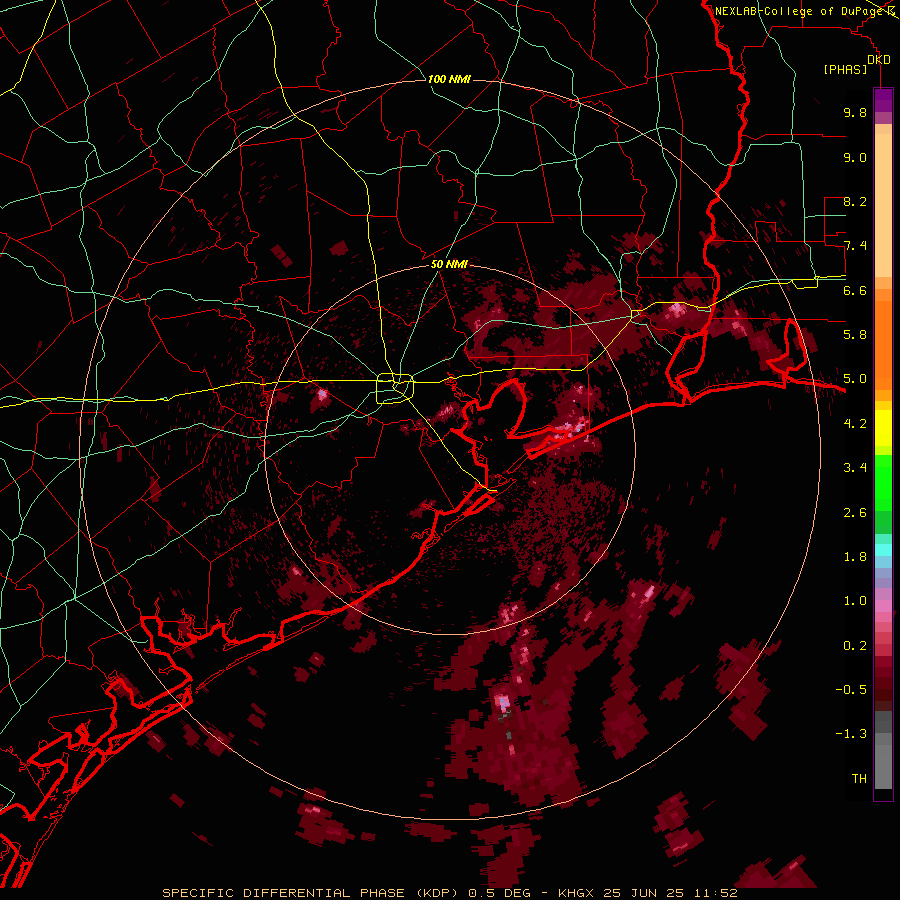Click the TH threshold label on the scale

[859, 779]
